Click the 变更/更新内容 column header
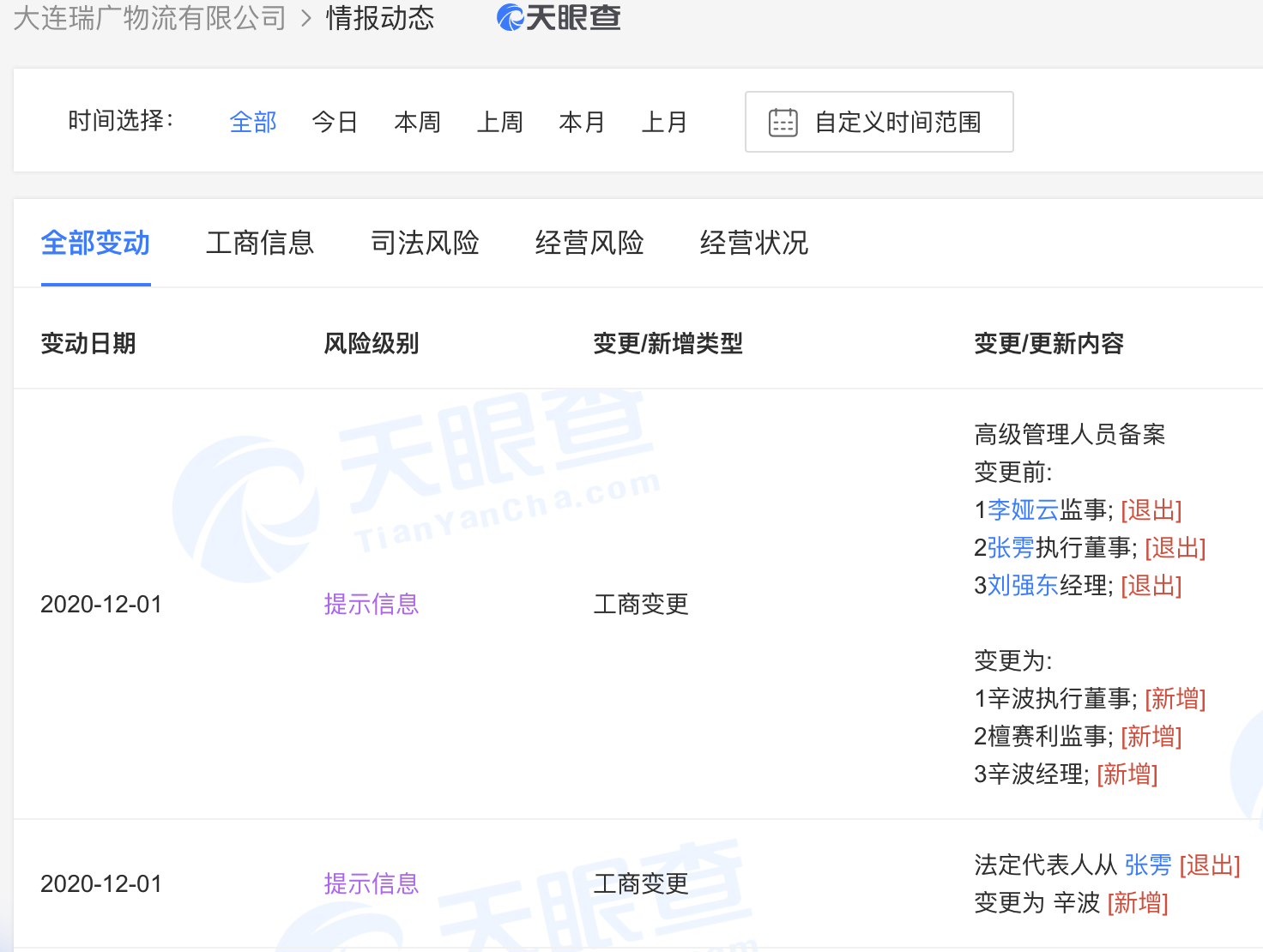The width and height of the screenshot is (1263, 952). coord(1049,344)
